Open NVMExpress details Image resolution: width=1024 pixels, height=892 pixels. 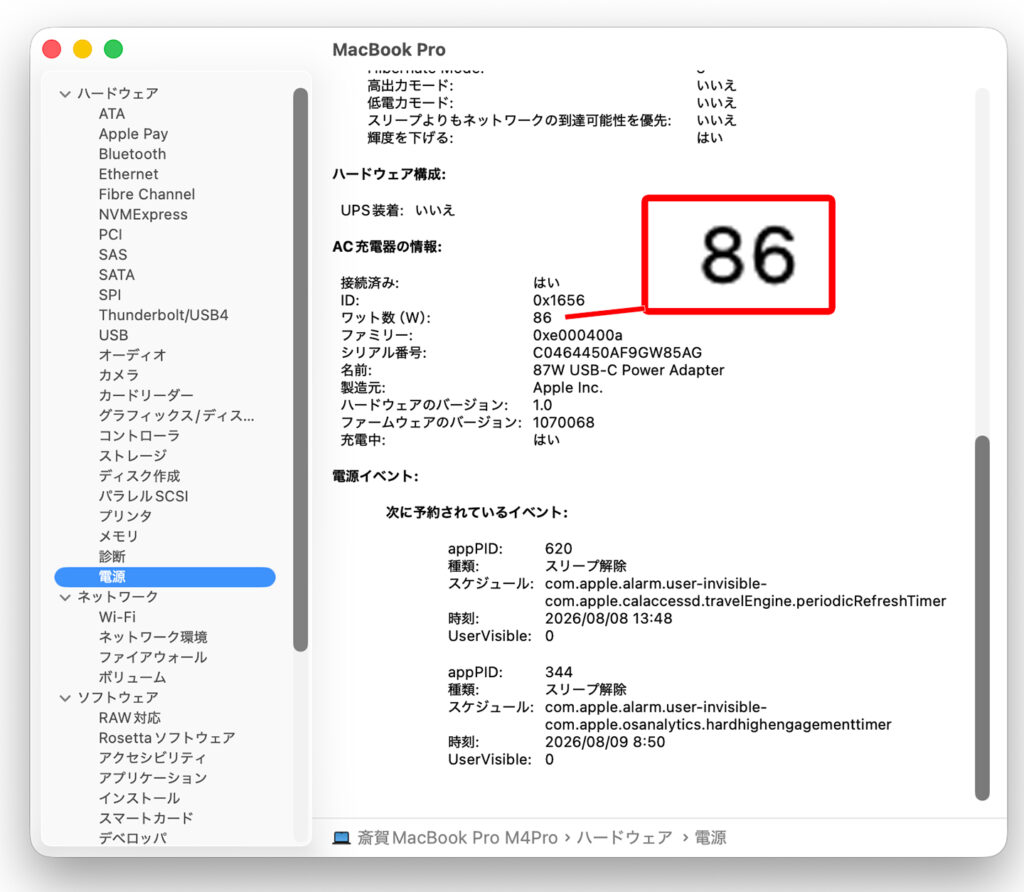[x=143, y=215]
